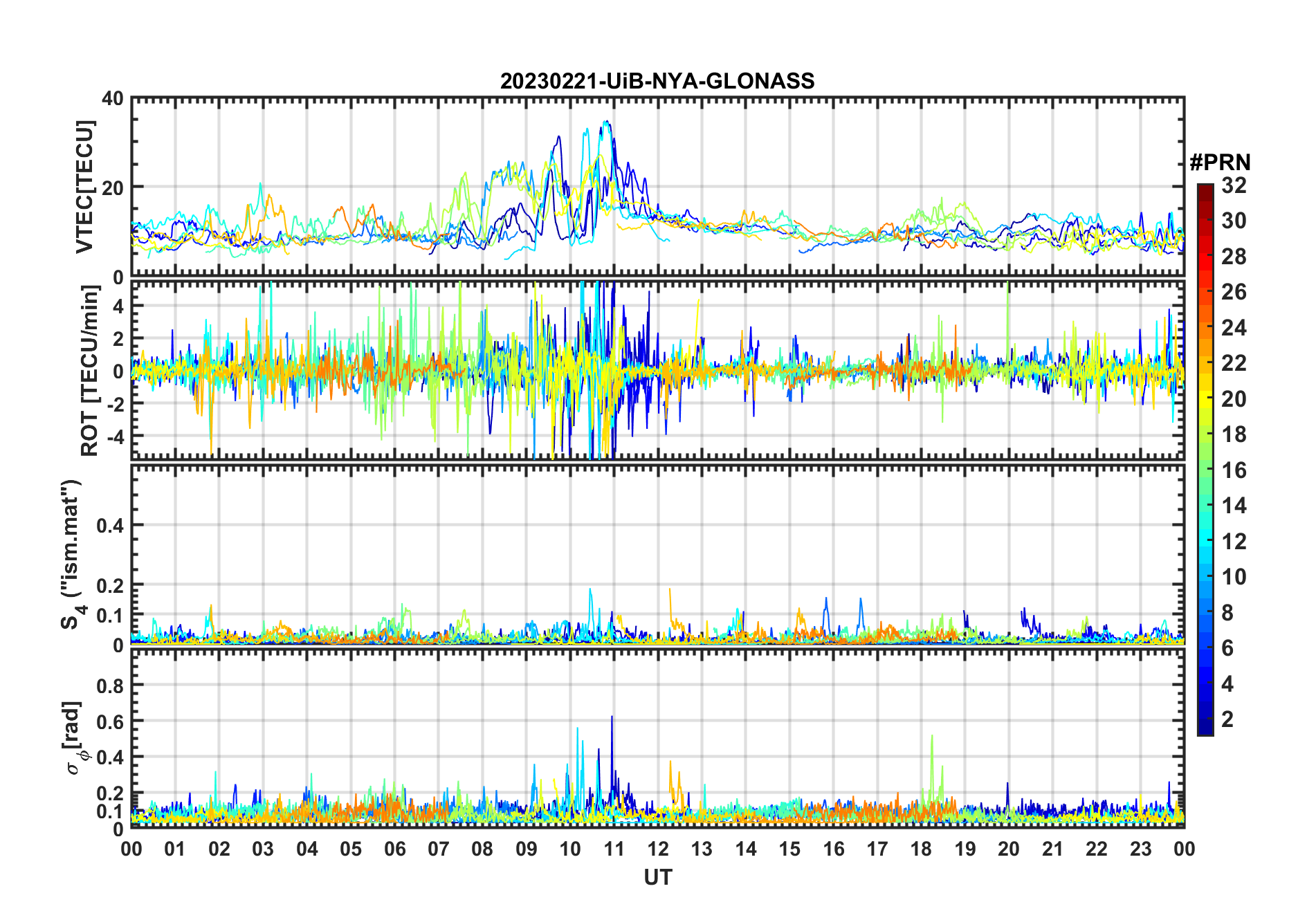Viewport: 1316px width, 920px height.
Task: Select the sigma-phi axis tick label "0.6"
Action: point(110,721)
